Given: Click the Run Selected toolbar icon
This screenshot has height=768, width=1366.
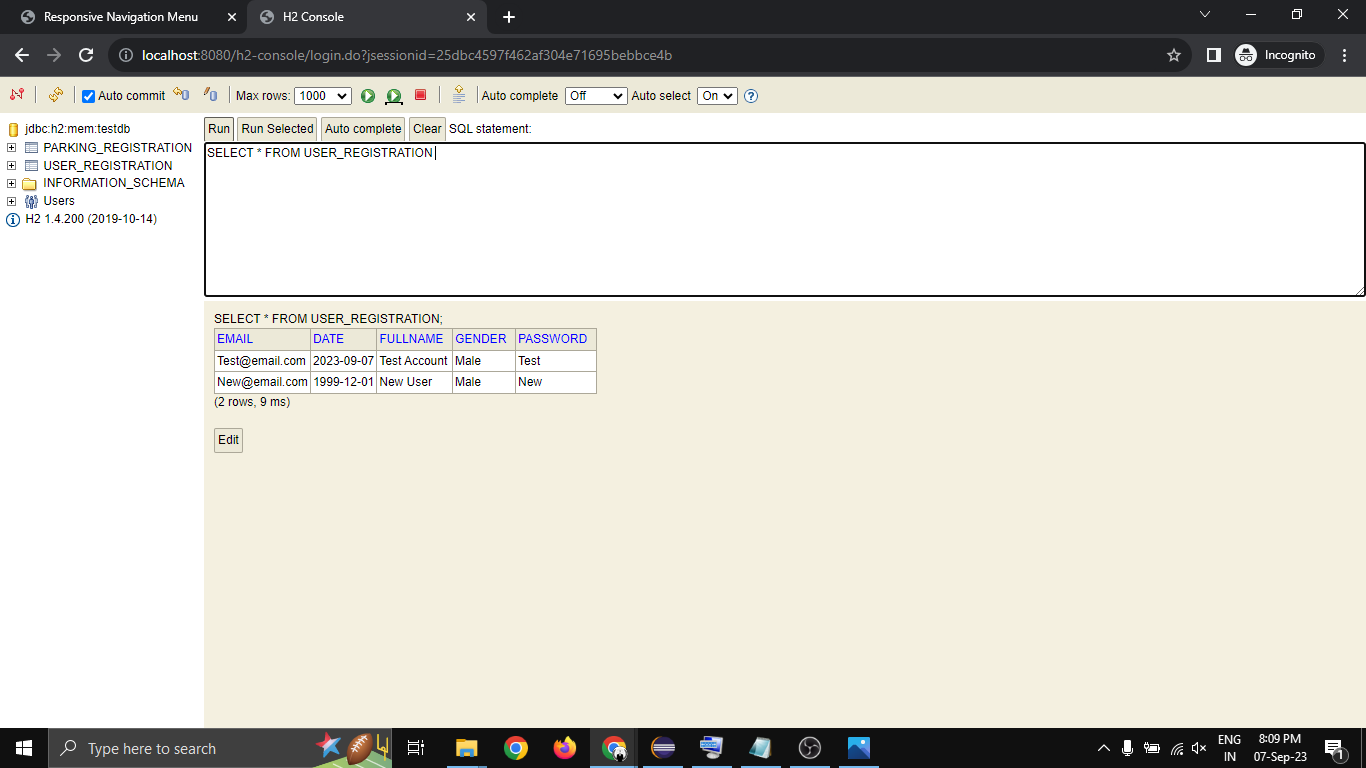Looking at the screenshot, I should point(394,96).
